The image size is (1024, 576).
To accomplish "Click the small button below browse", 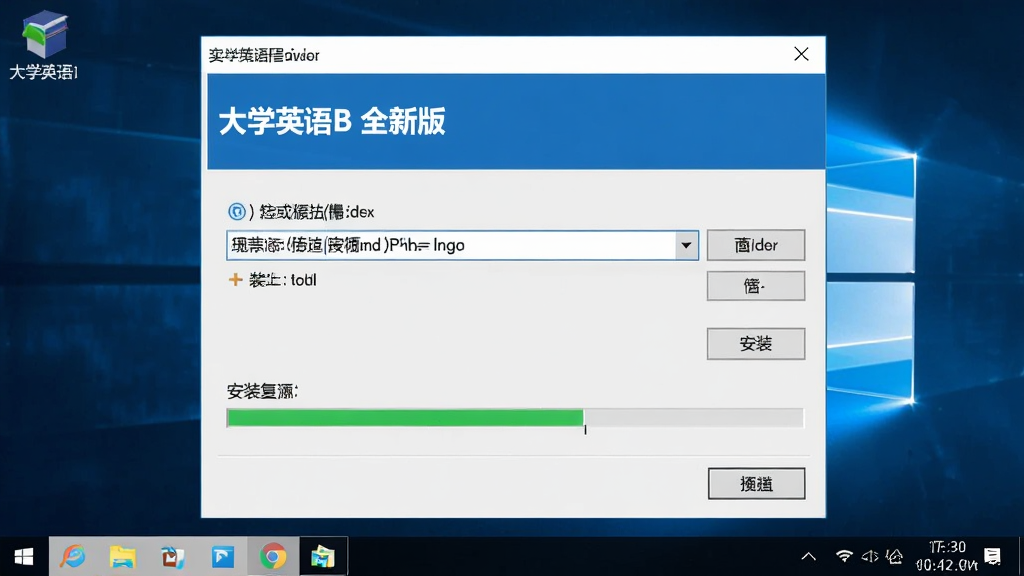I will click(x=756, y=286).
